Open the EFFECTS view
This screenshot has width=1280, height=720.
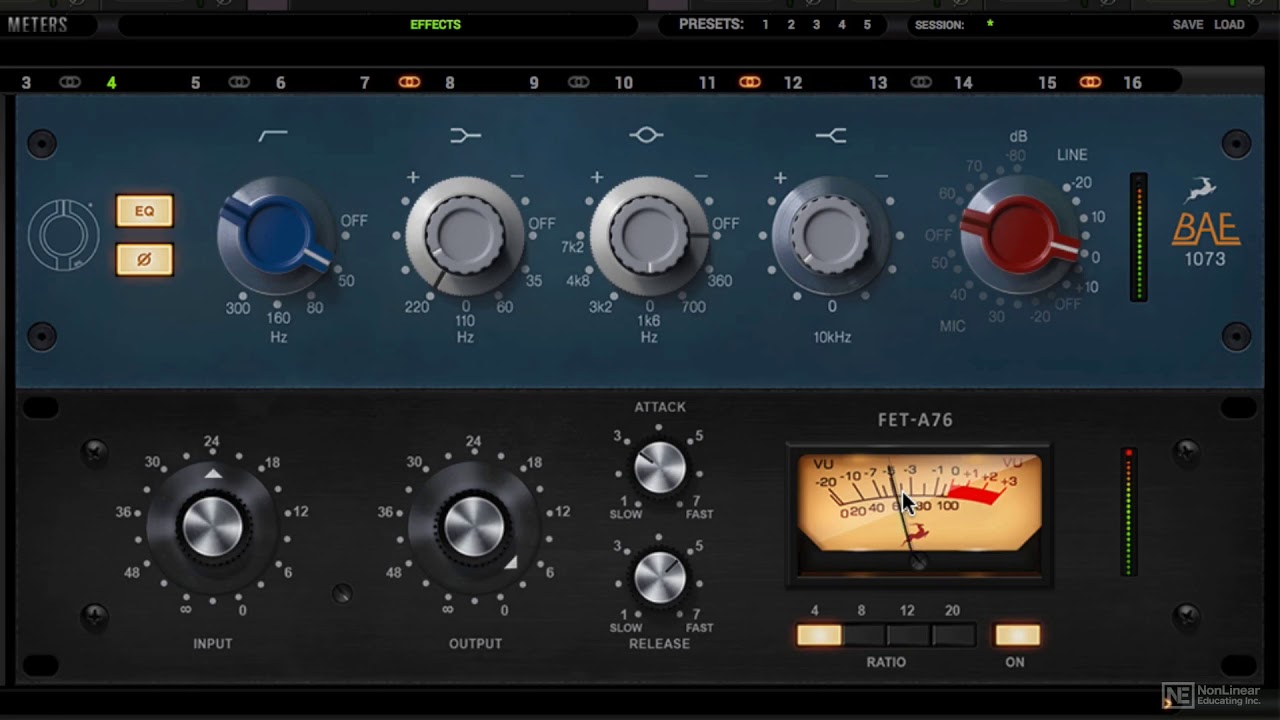[435, 25]
